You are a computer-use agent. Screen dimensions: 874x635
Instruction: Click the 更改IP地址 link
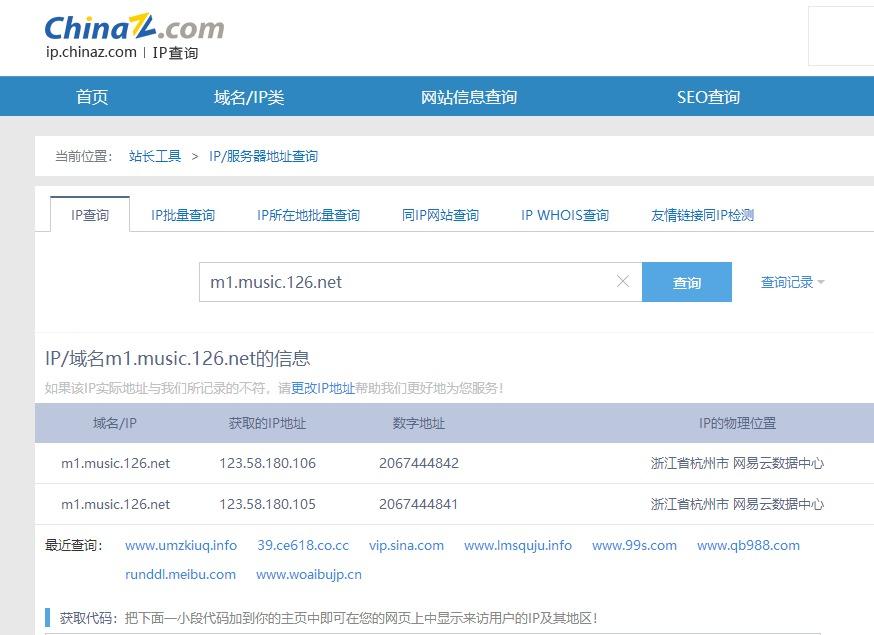pyautogui.click(x=323, y=388)
